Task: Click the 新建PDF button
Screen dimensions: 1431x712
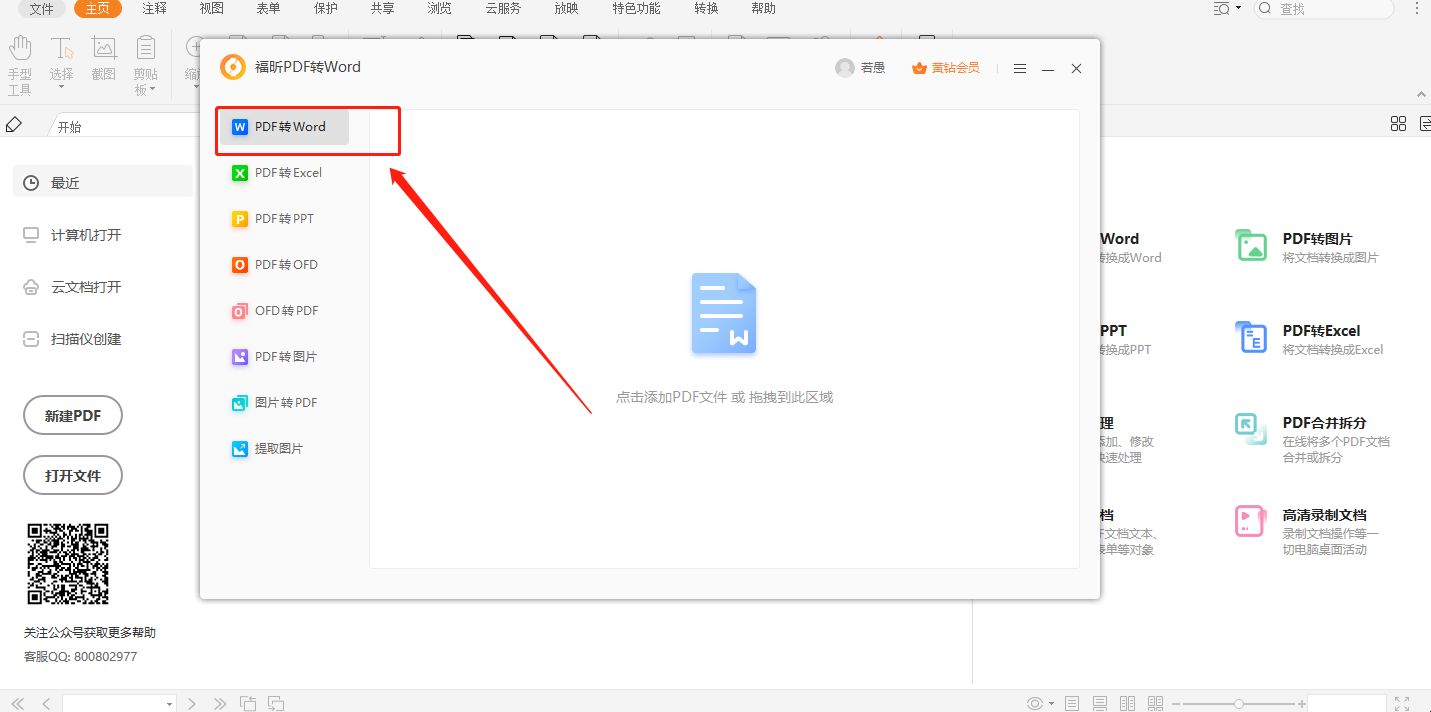Action: (x=72, y=414)
